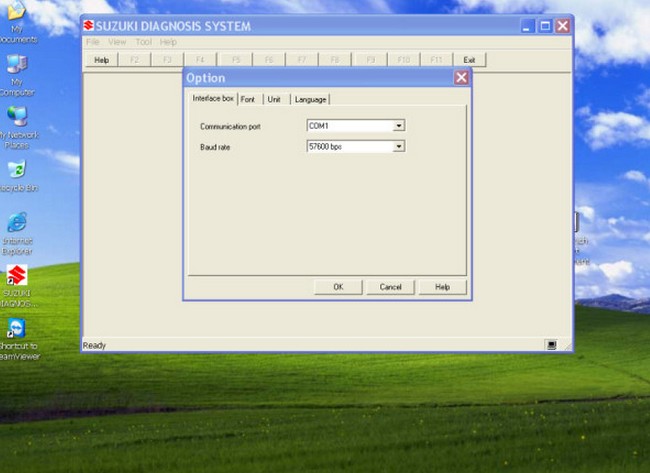The image size is (650, 473).
Task: Click the F11 toolbar button
Action: click(436, 60)
